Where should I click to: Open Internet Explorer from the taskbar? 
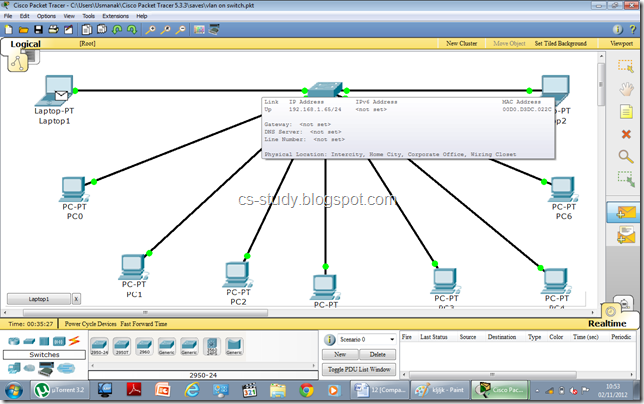tap(192, 390)
